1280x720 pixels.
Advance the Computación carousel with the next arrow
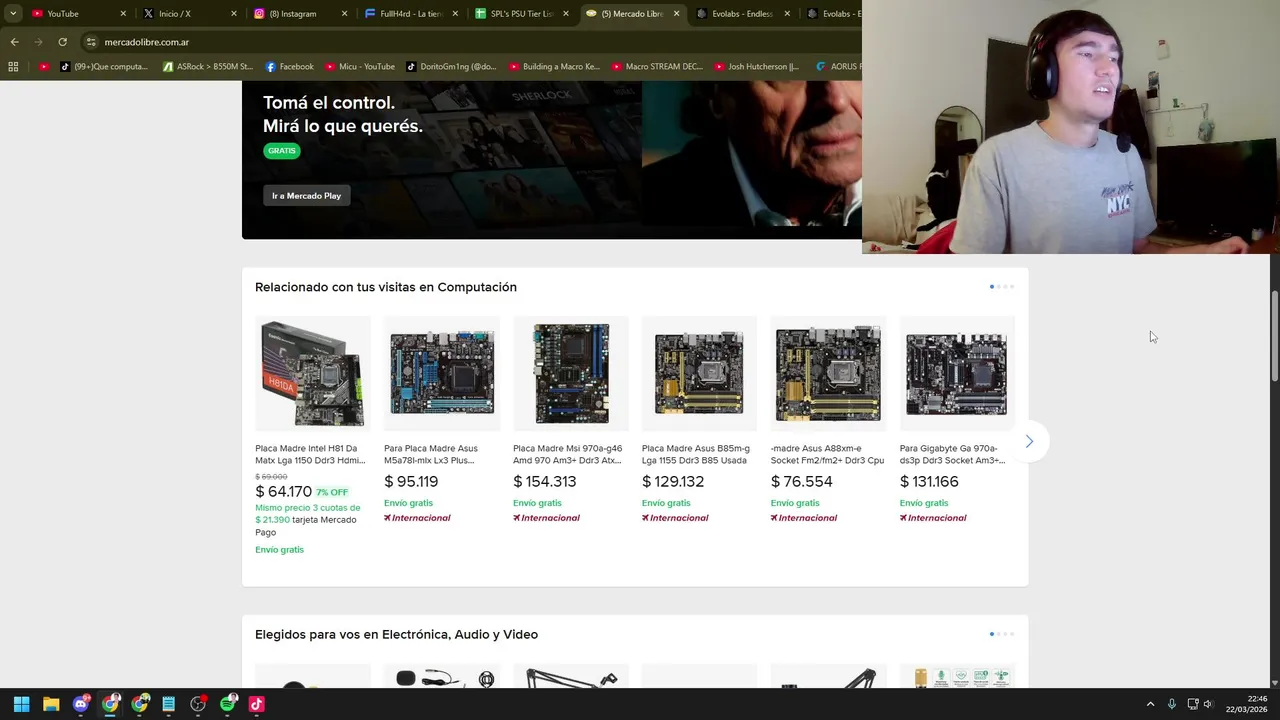pos(1029,441)
